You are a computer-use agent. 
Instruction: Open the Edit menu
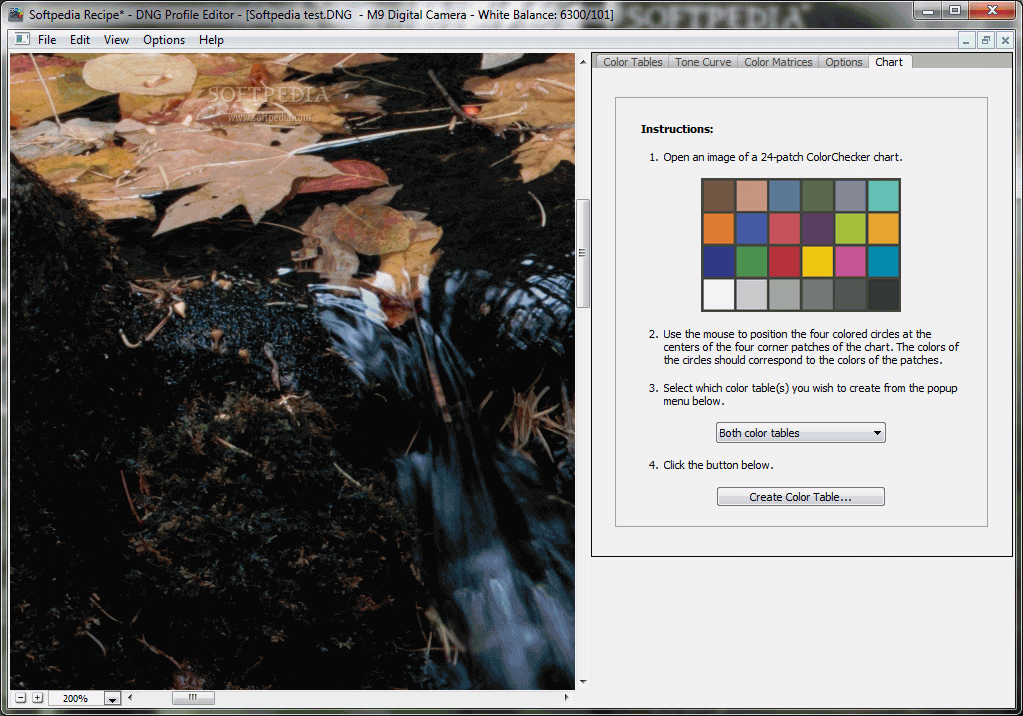point(80,40)
